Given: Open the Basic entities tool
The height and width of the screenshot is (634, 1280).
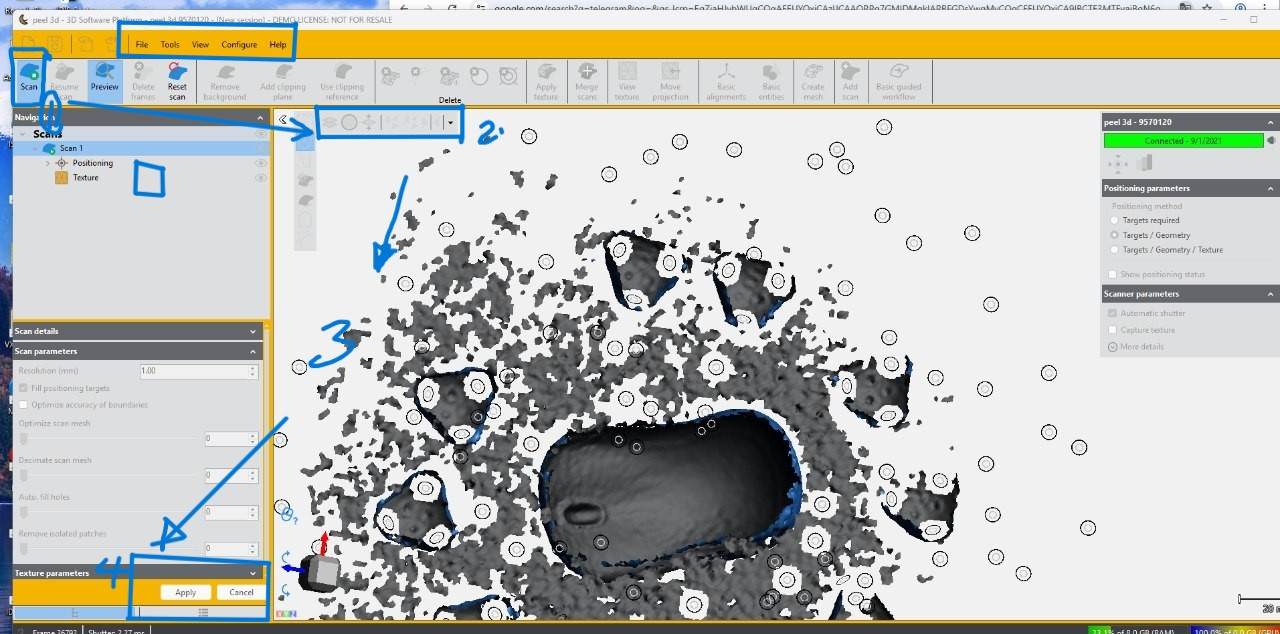Looking at the screenshot, I should (771, 82).
